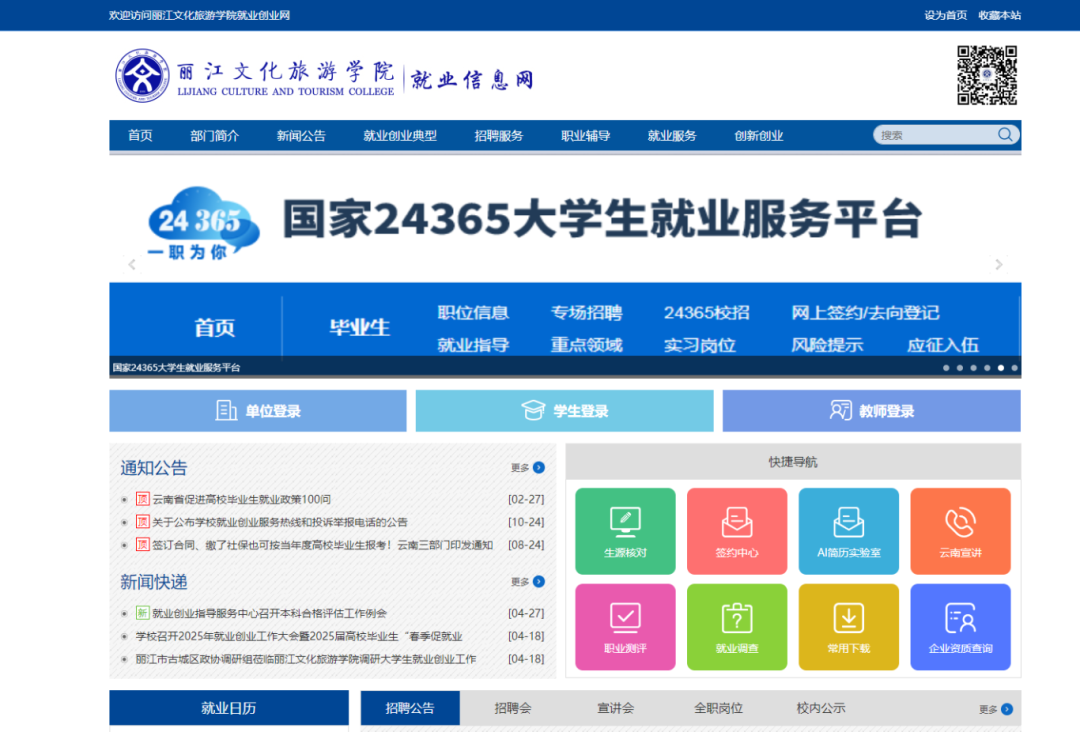Click the search magnifier icon

1005,134
